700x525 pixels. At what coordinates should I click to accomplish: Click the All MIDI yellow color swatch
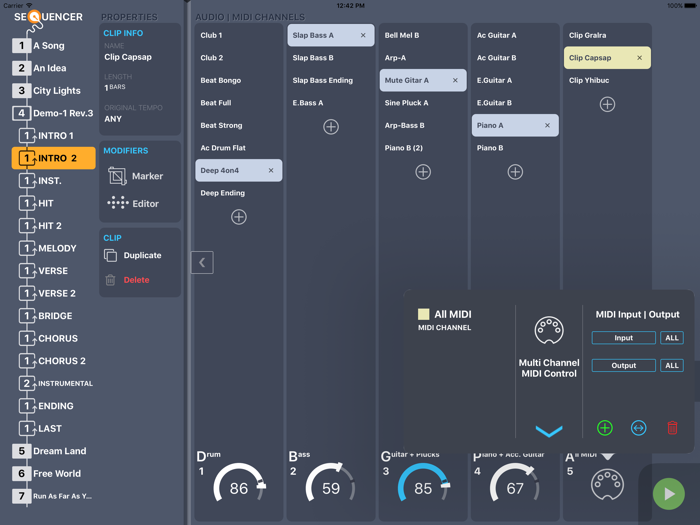[423, 314]
